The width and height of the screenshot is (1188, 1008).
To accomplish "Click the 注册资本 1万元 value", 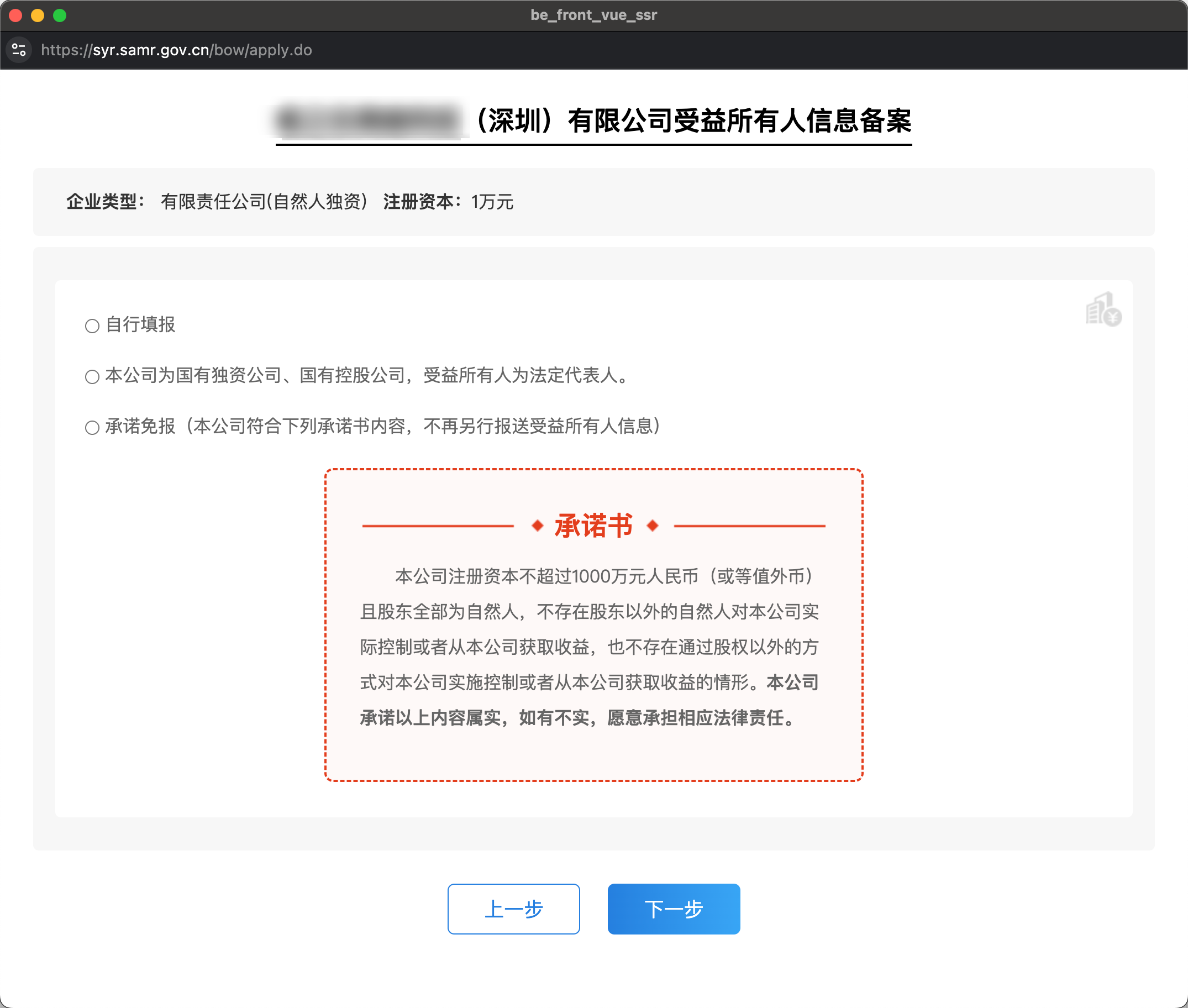I will tap(492, 202).
